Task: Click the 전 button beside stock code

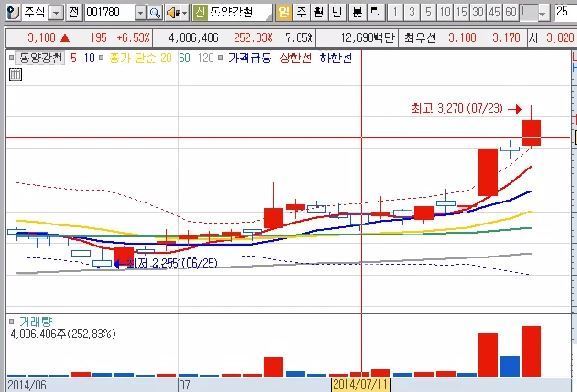Action: pos(74,13)
